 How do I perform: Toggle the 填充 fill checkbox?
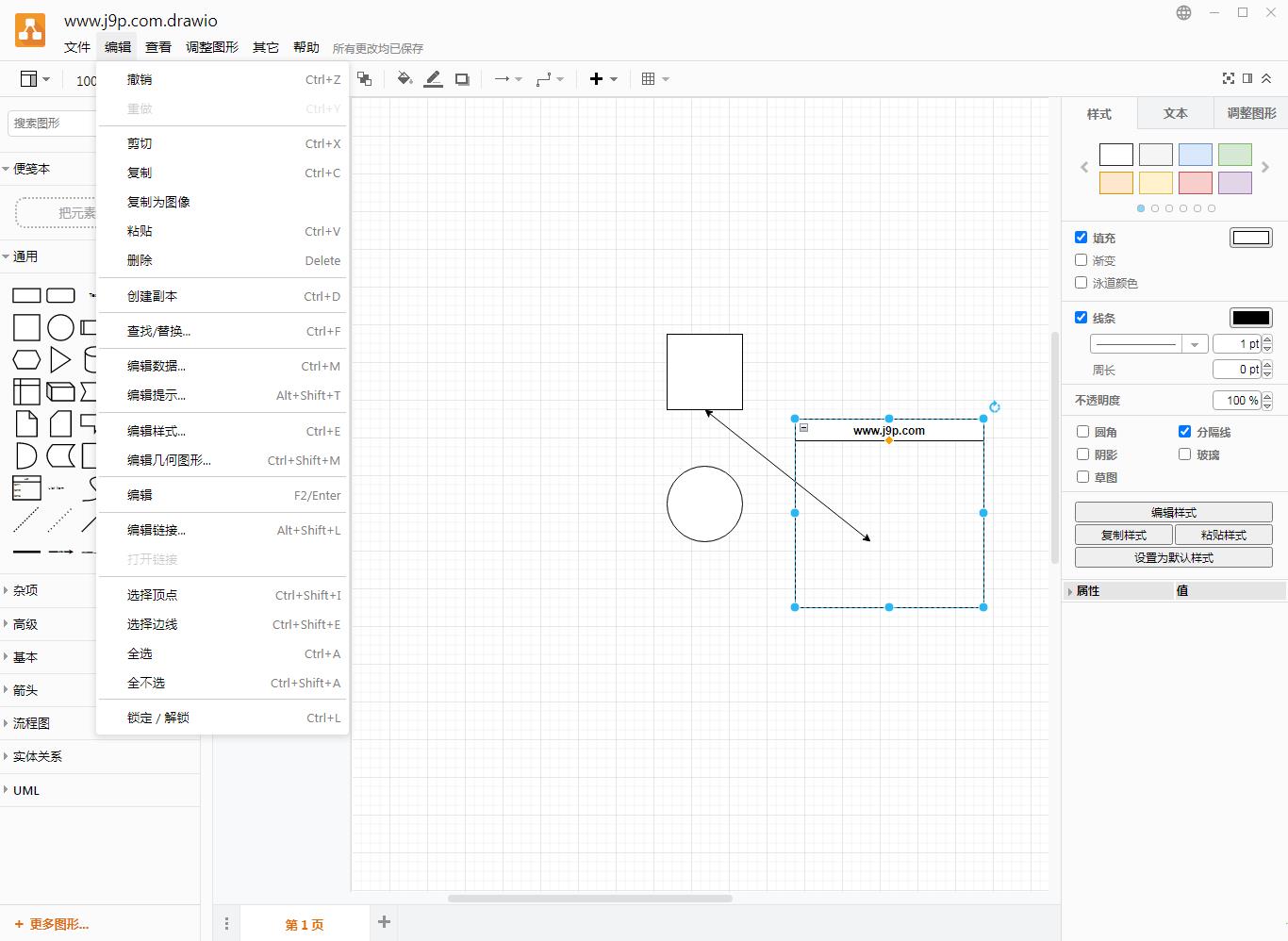(x=1082, y=238)
